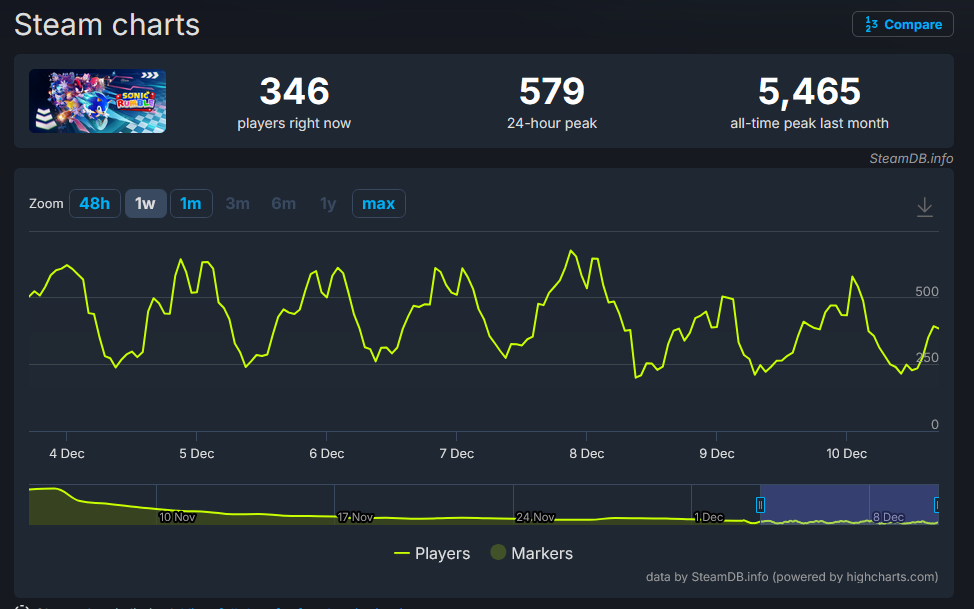Screen dimensions: 974x609
Task: Click the 4 Dec axis label
Action: 66,454
